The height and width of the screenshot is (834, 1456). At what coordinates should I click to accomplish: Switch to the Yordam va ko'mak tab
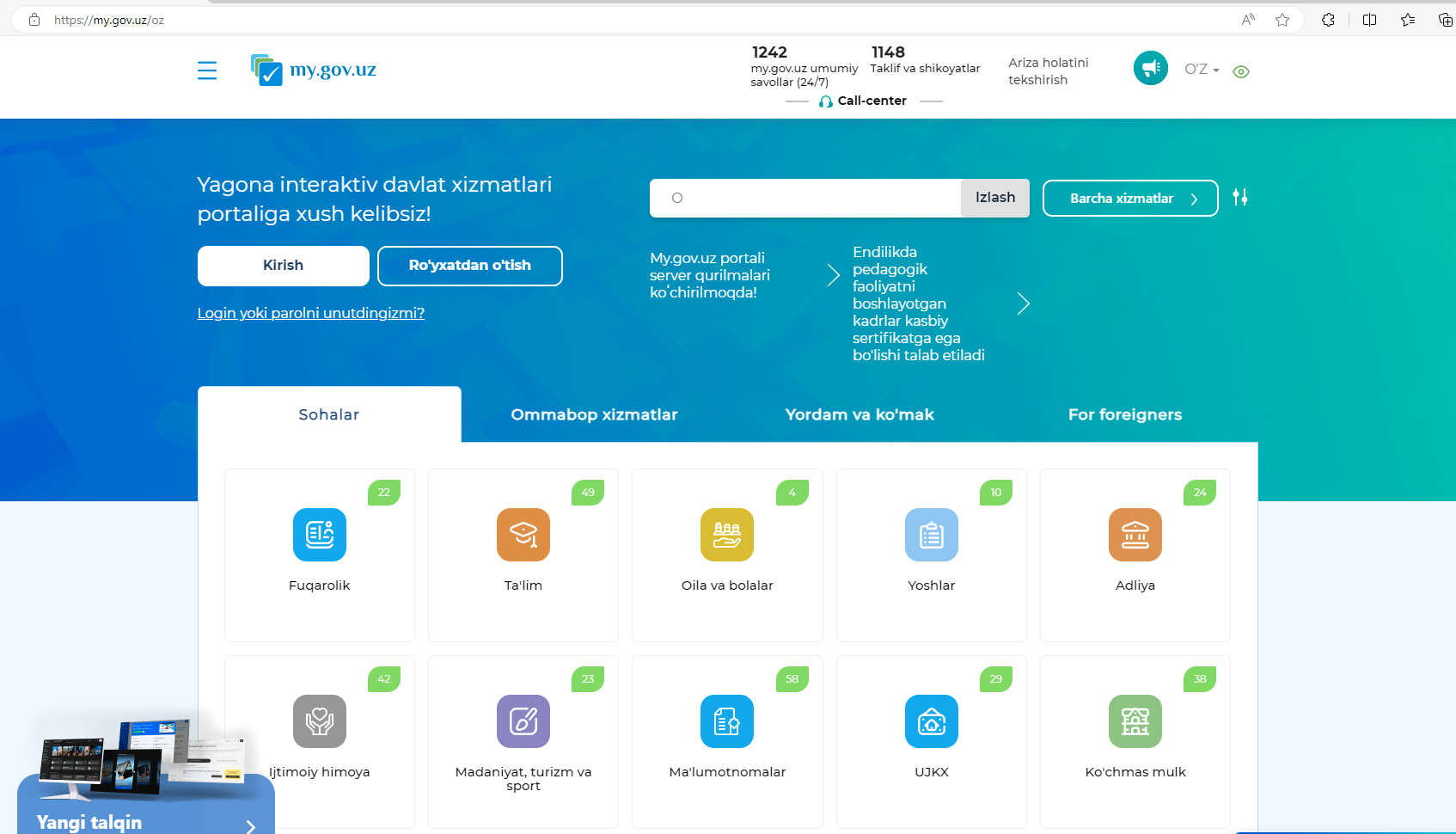[860, 414]
